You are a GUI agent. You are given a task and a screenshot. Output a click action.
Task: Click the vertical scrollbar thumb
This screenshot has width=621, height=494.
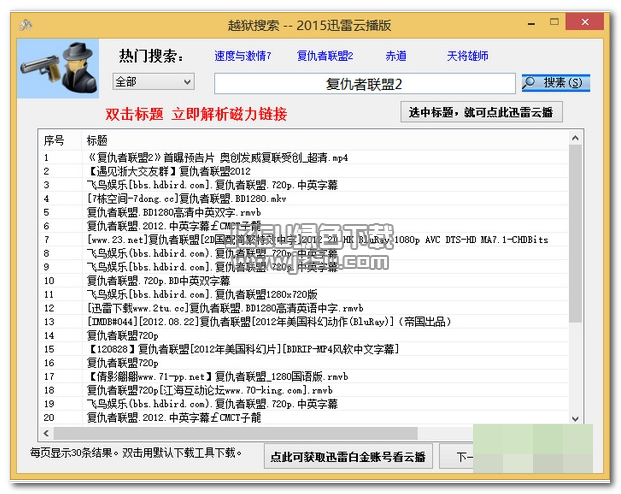tap(575, 234)
